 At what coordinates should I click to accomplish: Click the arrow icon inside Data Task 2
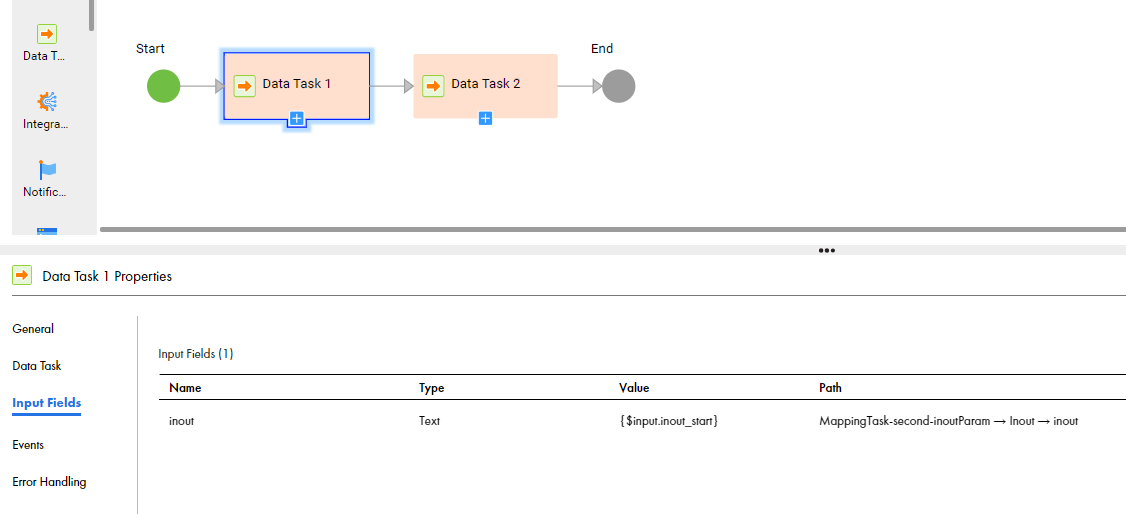433,86
